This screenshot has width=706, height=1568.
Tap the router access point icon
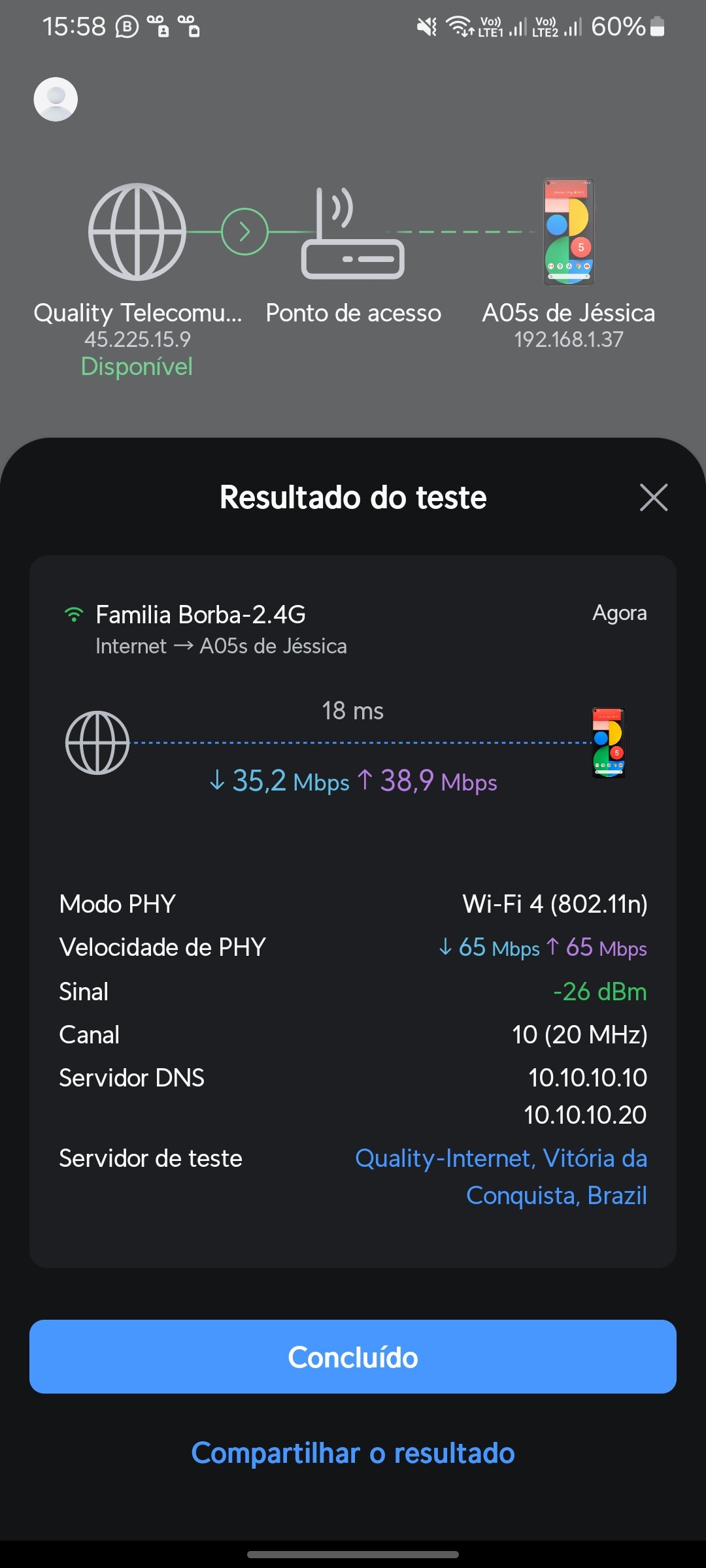[x=352, y=235]
